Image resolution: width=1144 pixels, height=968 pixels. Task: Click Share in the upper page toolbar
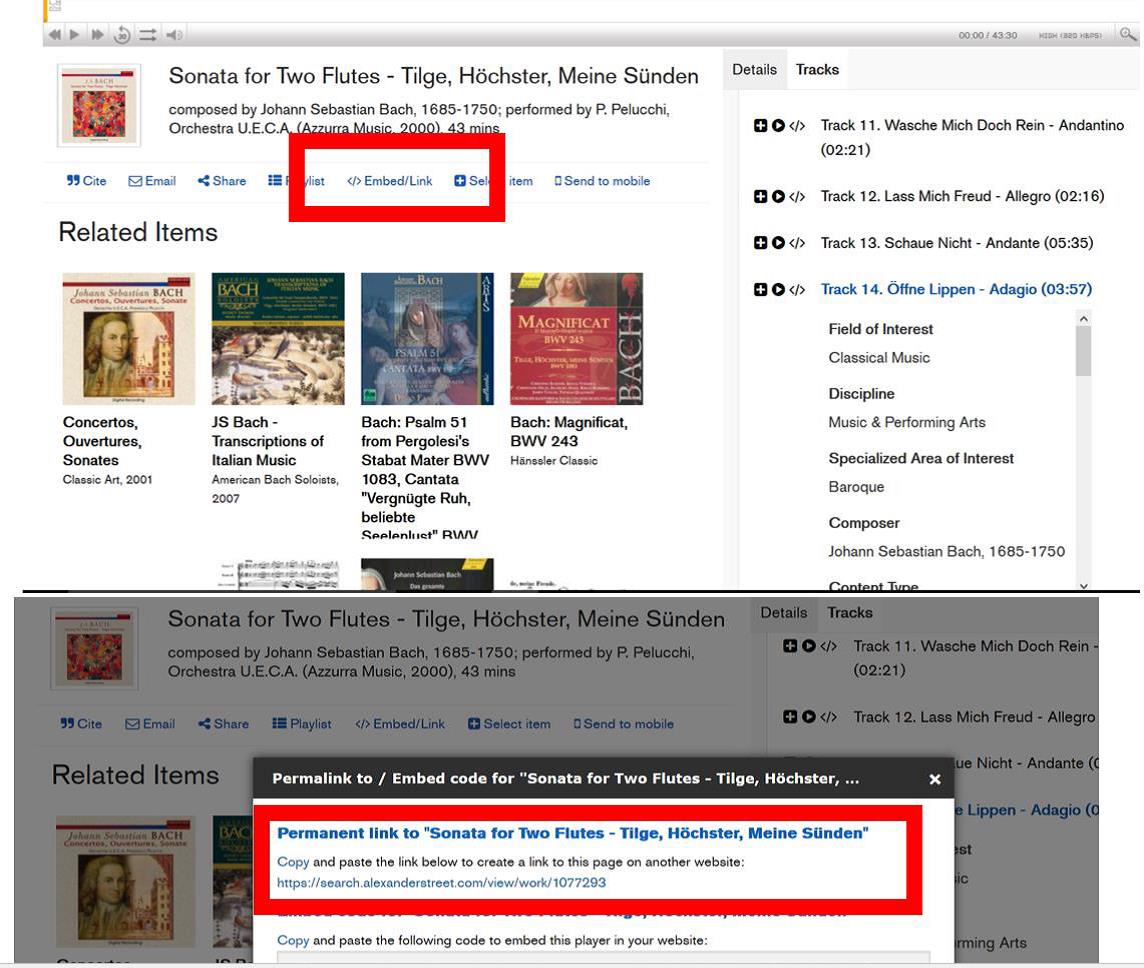tap(222, 181)
